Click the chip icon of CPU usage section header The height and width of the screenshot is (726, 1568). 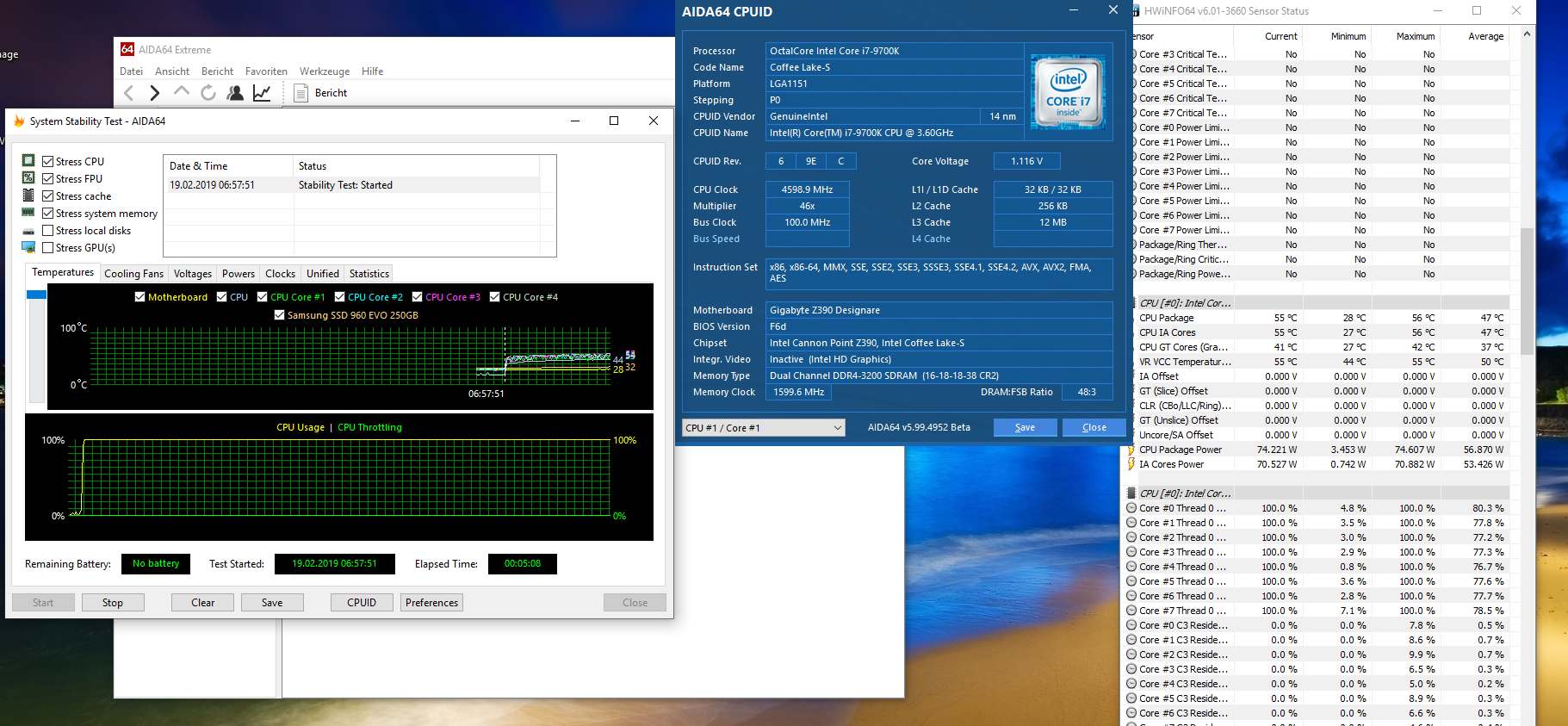click(1131, 493)
